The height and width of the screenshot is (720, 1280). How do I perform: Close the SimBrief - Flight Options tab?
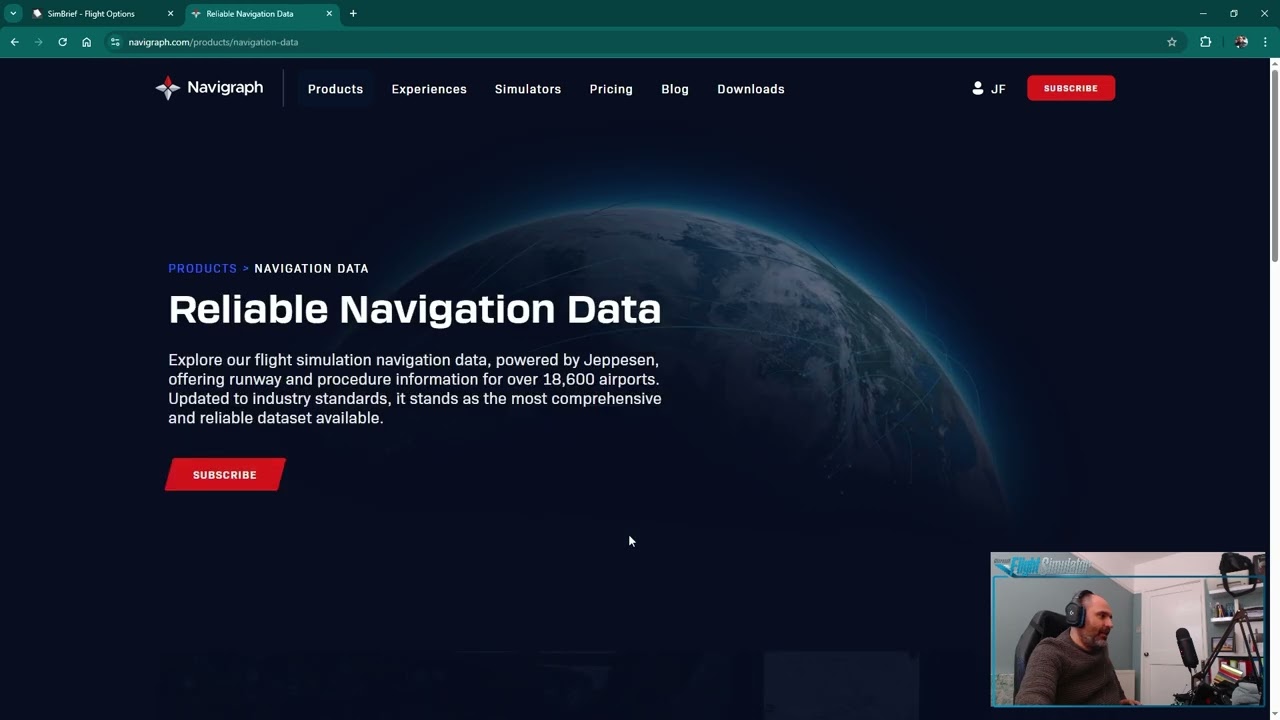pyautogui.click(x=170, y=14)
